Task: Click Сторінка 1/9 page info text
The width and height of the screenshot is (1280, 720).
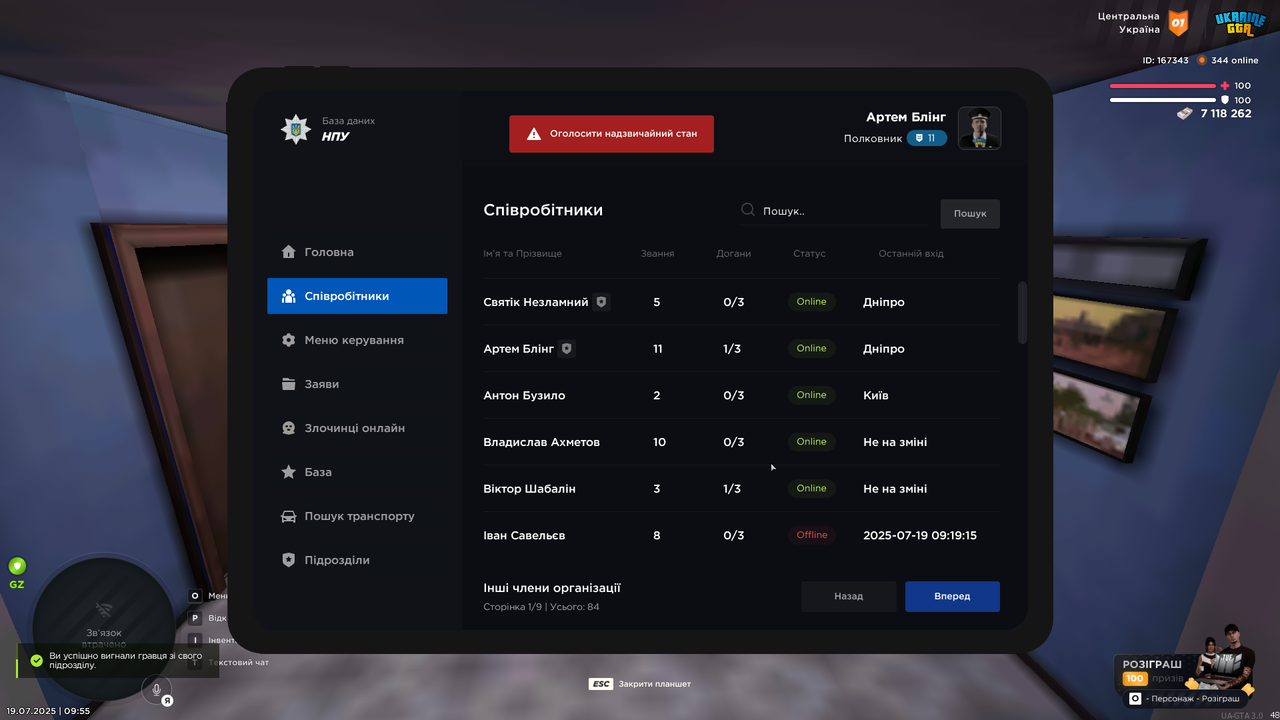Action: coord(541,607)
